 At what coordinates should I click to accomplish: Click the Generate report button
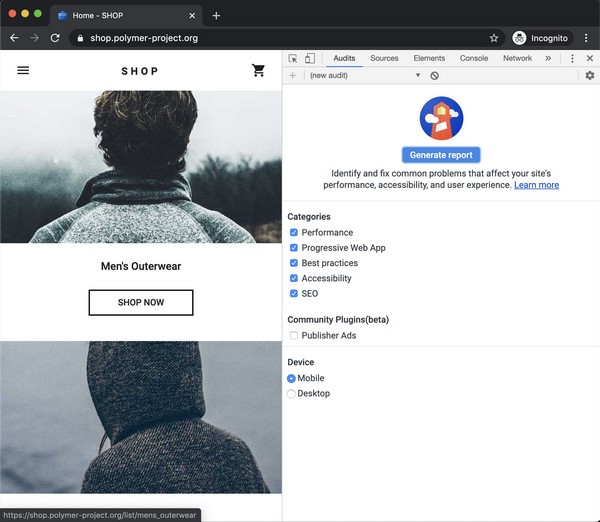pos(441,155)
